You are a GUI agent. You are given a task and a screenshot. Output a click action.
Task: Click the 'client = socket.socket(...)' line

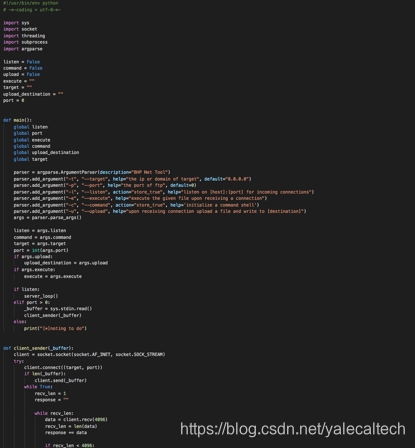(x=89, y=354)
